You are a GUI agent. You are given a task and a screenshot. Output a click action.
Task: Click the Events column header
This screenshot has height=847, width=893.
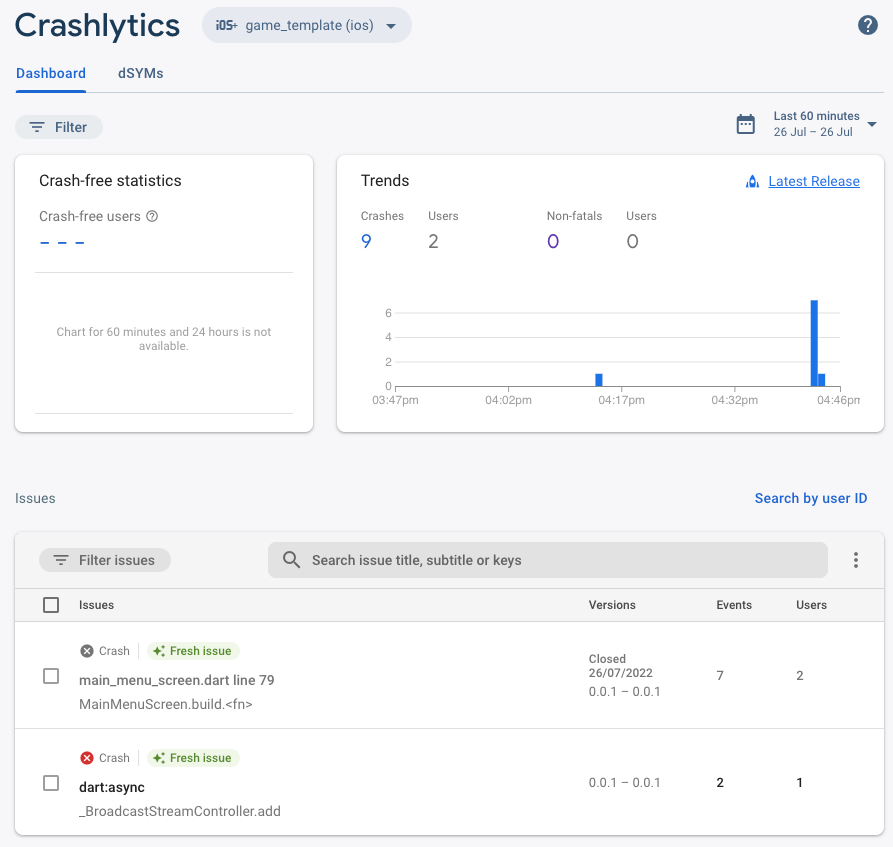click(734, 605)
